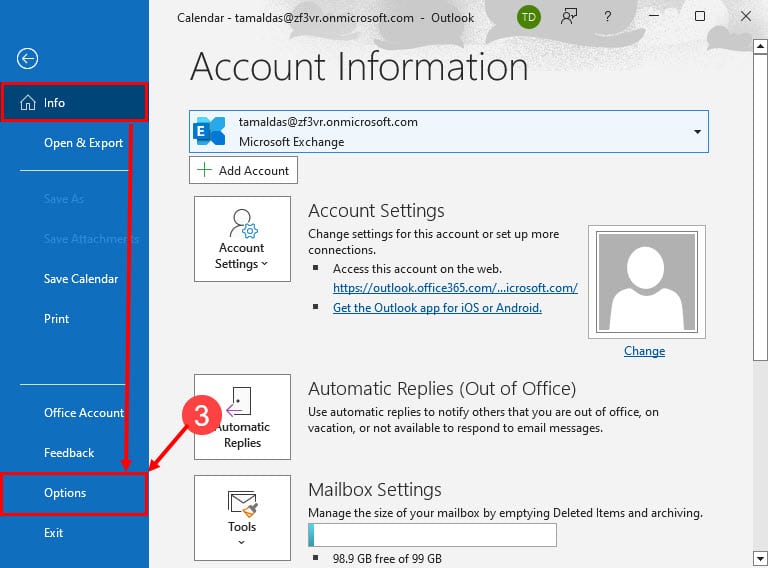The image size is (768, 568).
Task: Open Get the Outlook app for iOS or Android link
Action: (437, 308)
